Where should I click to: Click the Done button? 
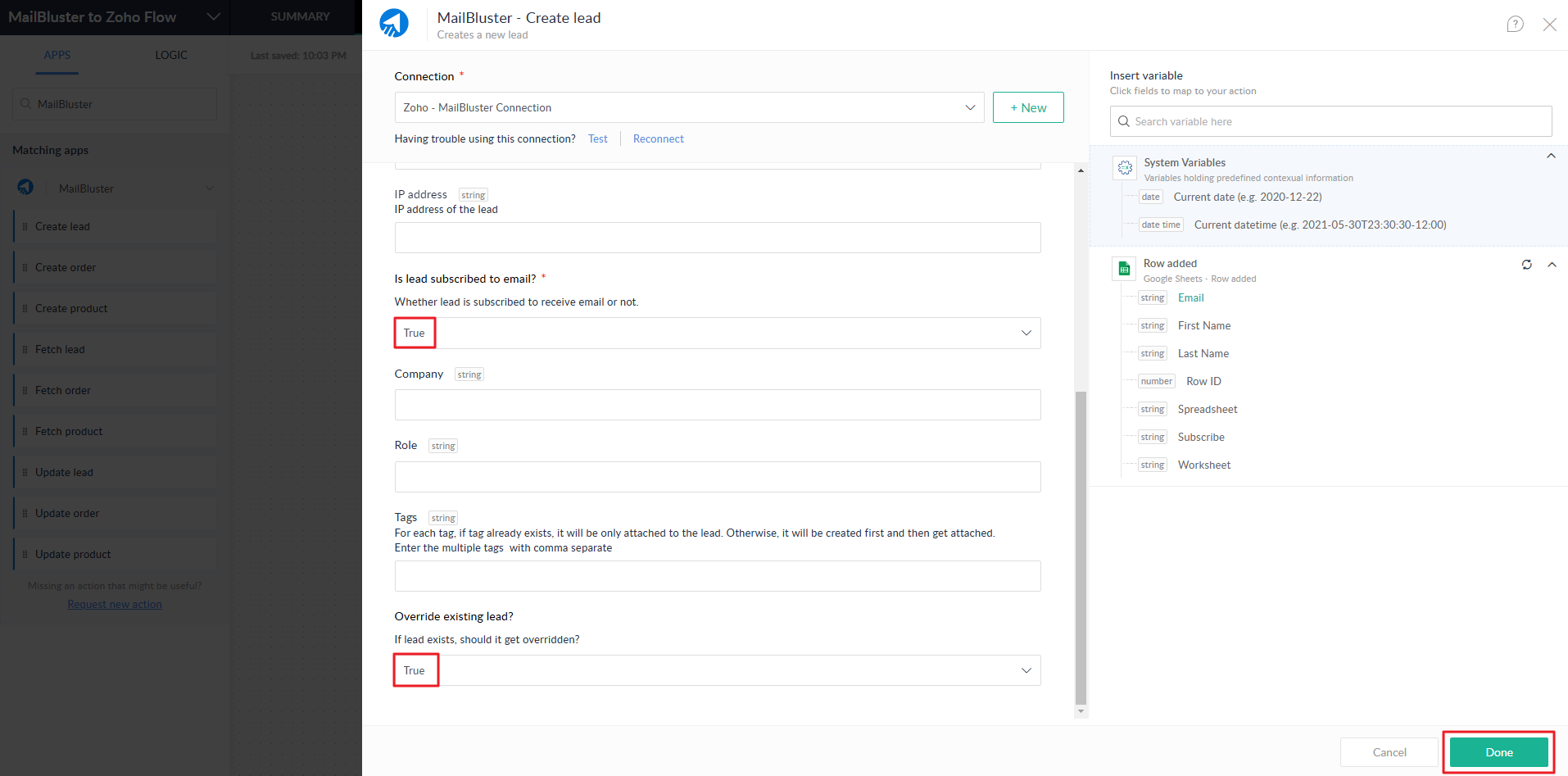pyautogui.click(x=1498, y=752)
